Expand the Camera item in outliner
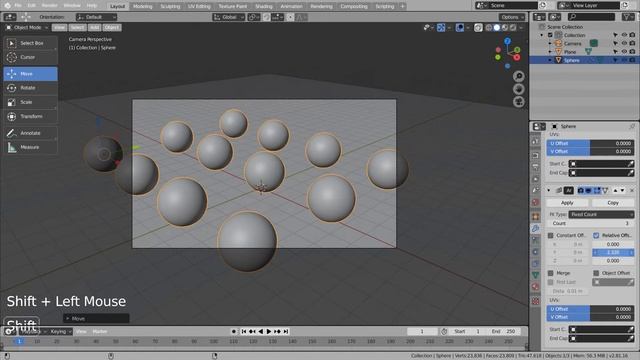The height and width of the screenshot is (360, 640). [x=550, y=43]
